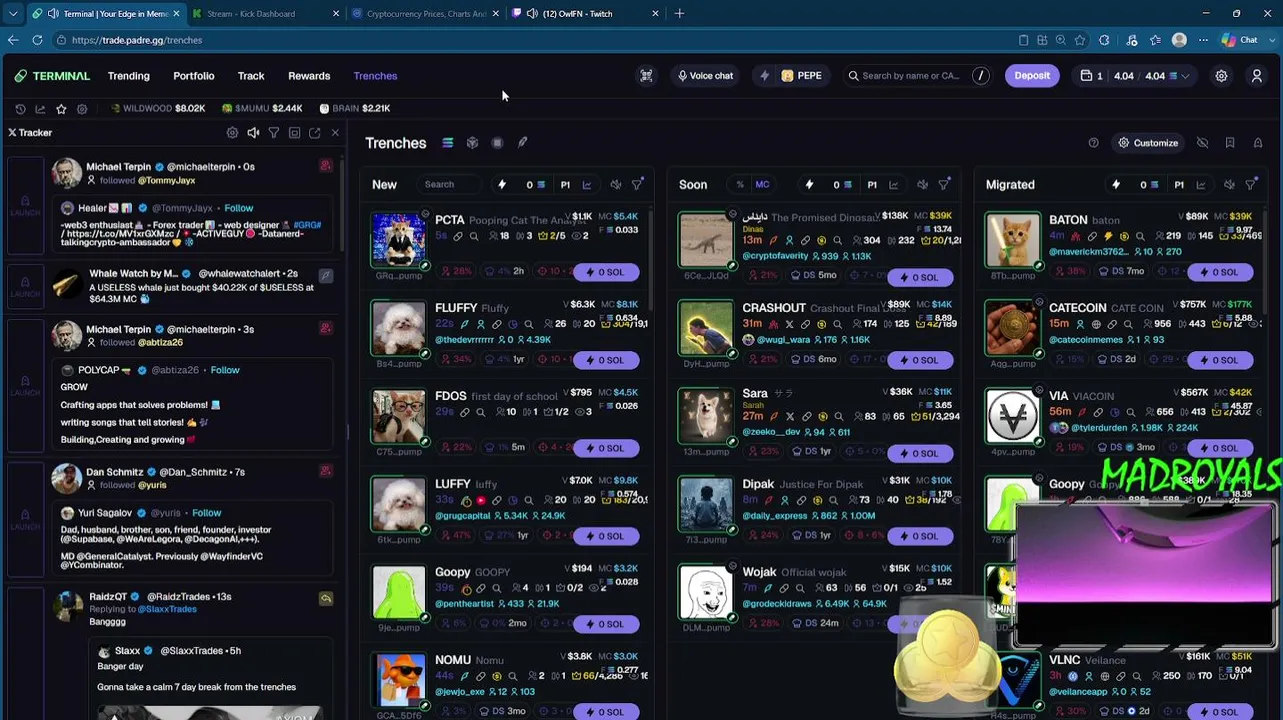1283x720 pixels.
Task: Select the percent option in Soon column
Action: (x=740, y=185)
